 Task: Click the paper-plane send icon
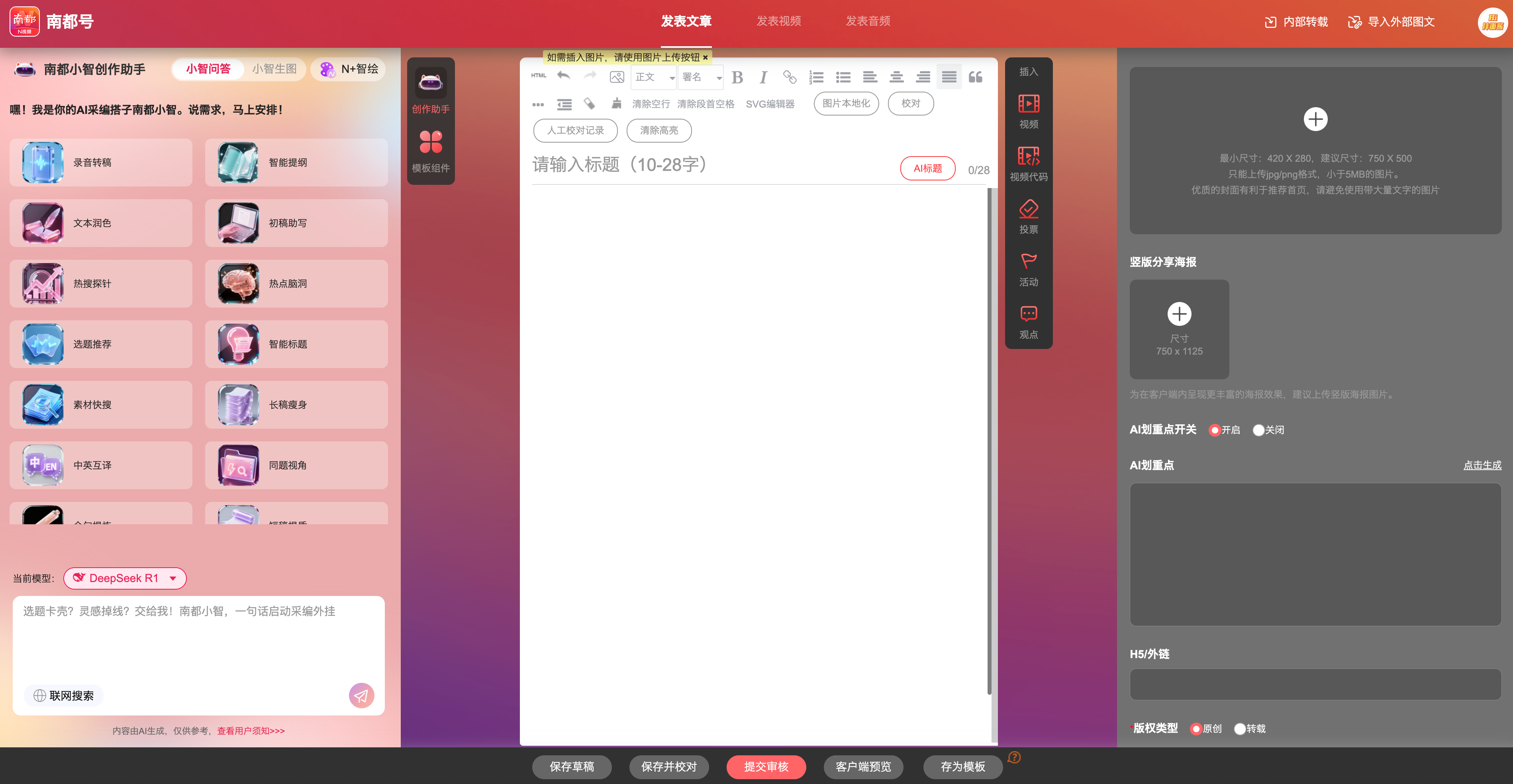(x=361, y=695)
